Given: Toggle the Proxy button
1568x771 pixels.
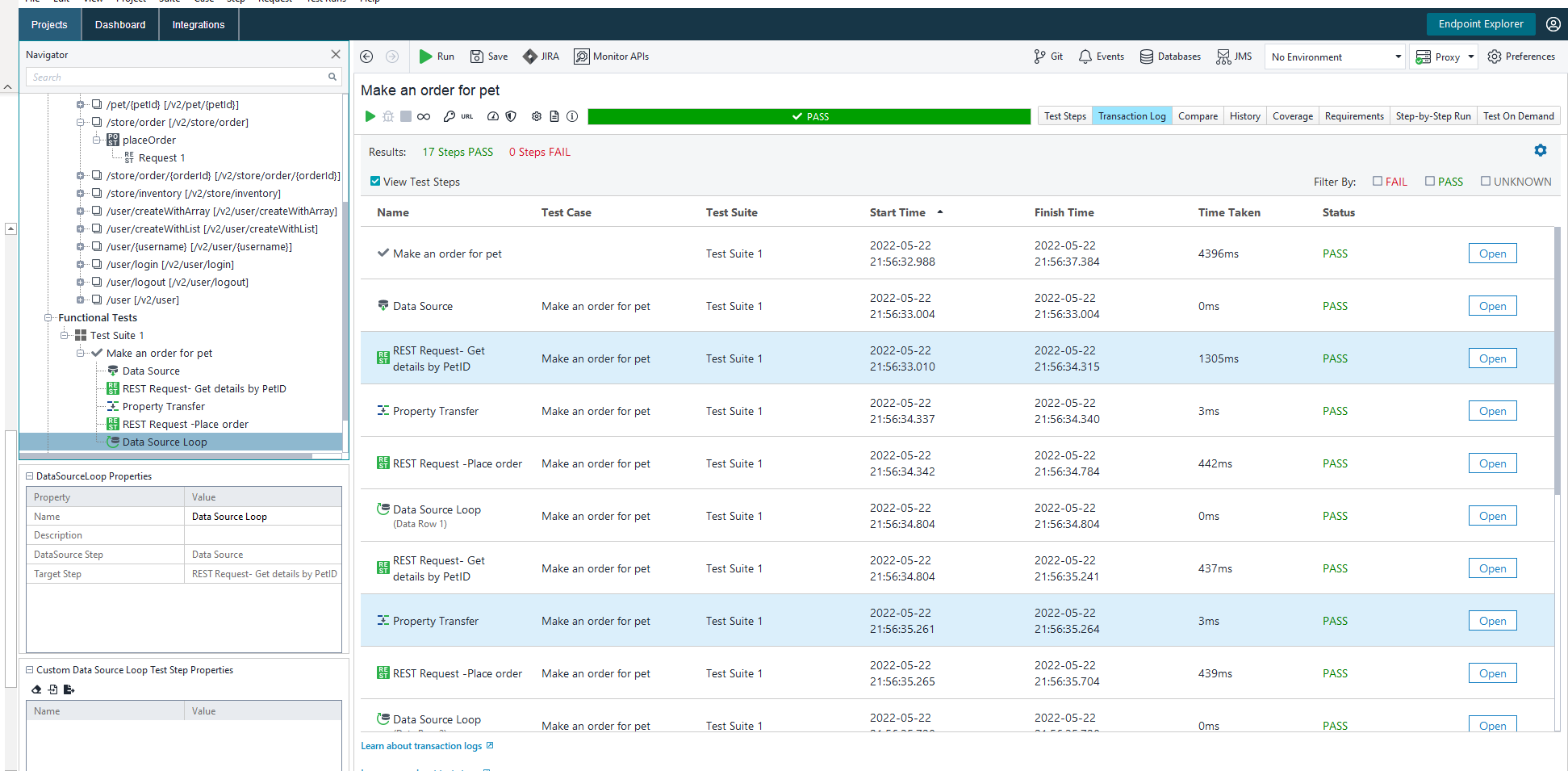Looking at the screenshot, I should pos(1438,57).
